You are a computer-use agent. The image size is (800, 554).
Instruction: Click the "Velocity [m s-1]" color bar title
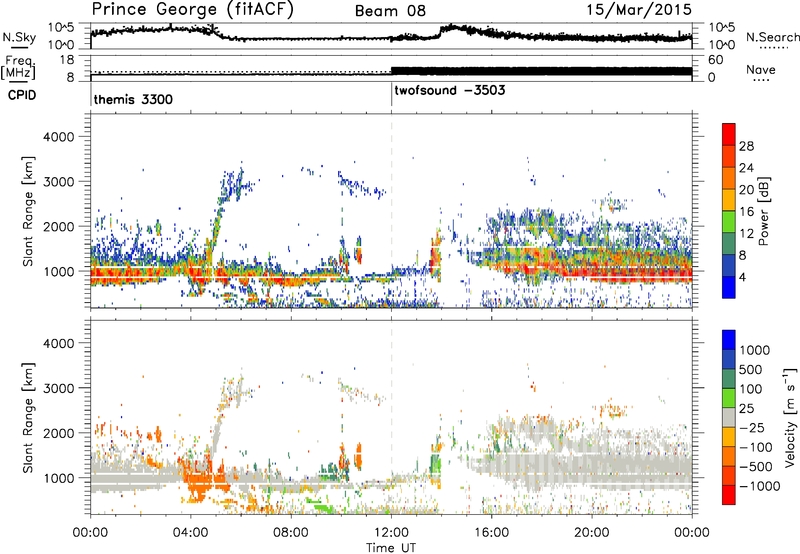(x=790, y=417)
